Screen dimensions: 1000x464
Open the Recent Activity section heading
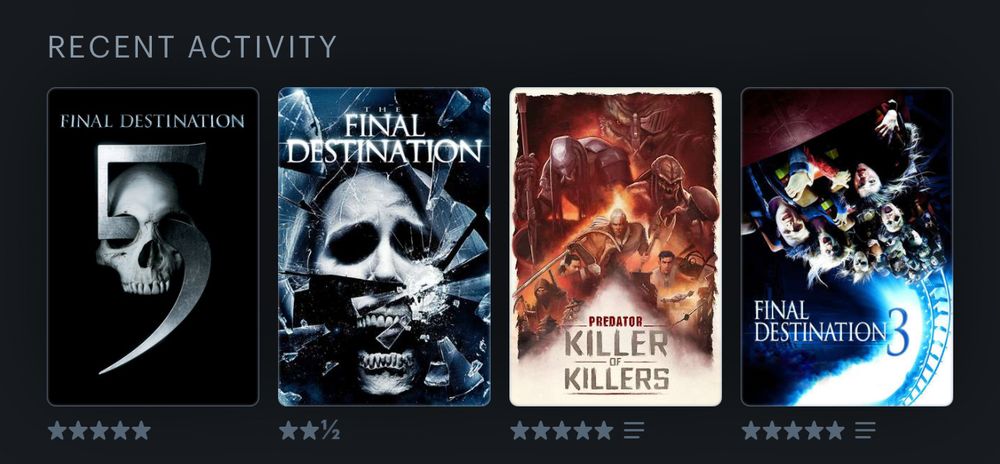pyautogui.click(x=192, y=47)
